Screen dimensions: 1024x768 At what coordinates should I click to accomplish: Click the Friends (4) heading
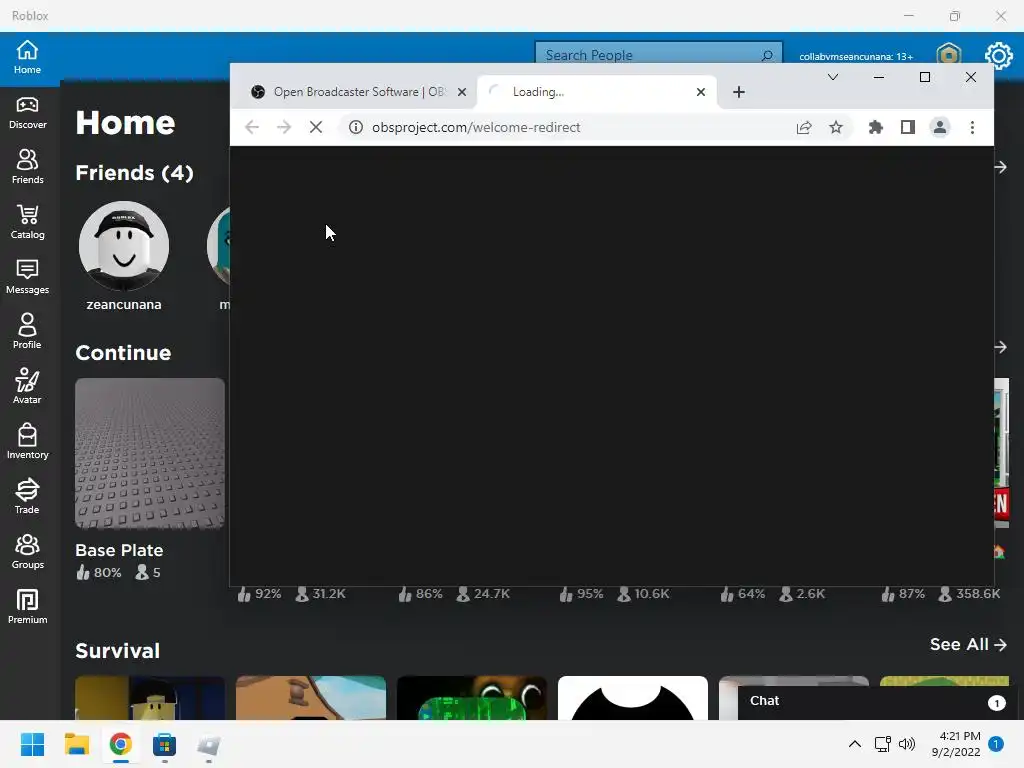click(135, 173)
